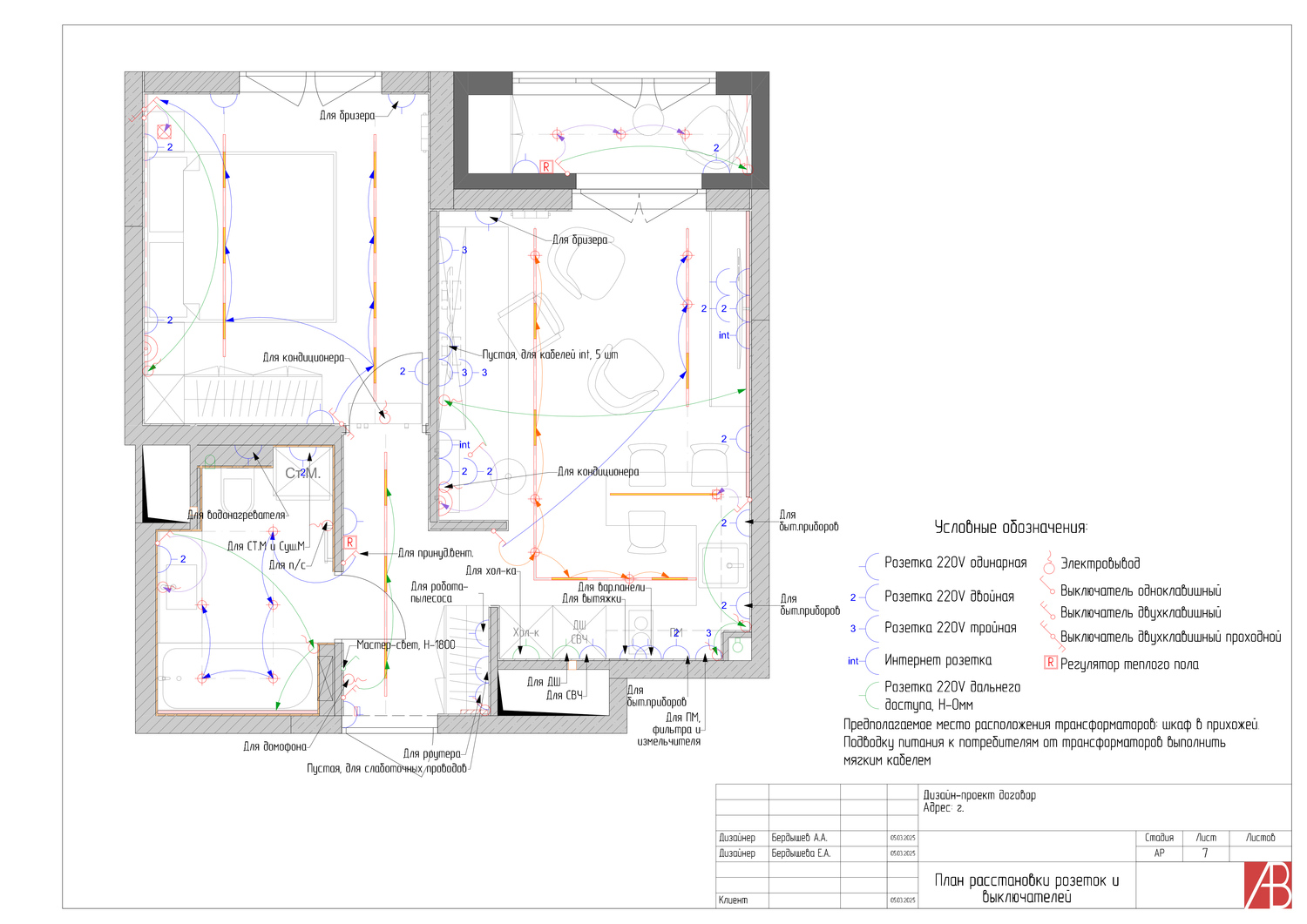Select the internet socket 'int' legend symbol

868,661
